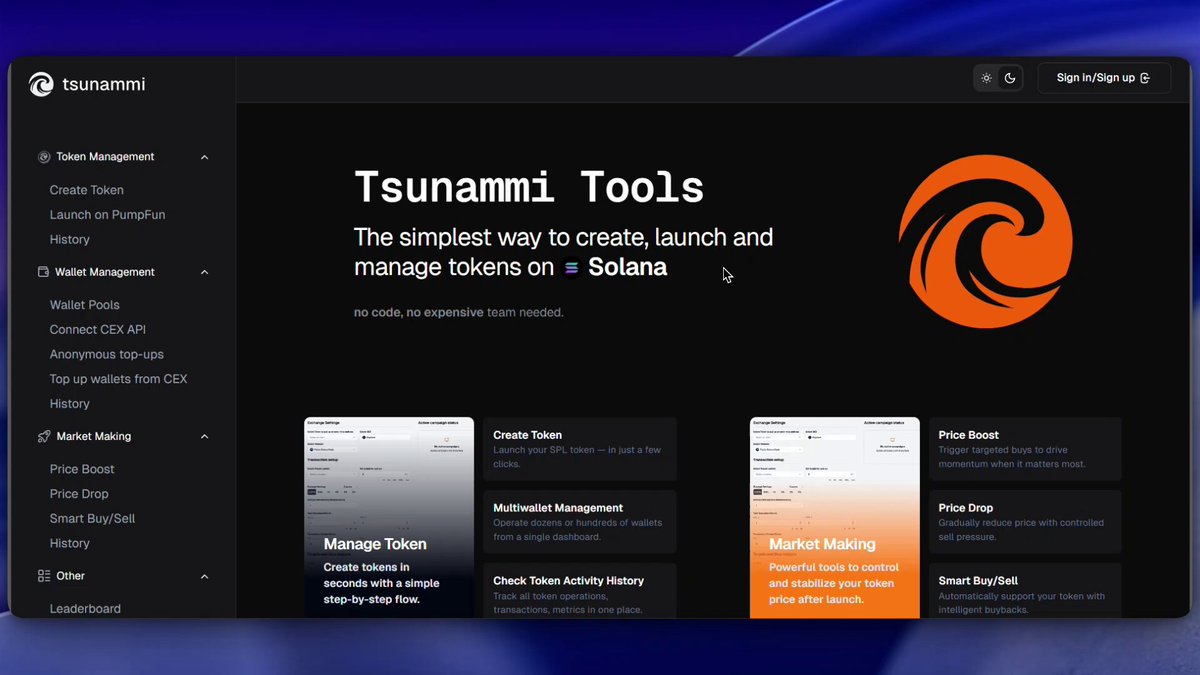The image size is (1200, 675).
Task: Open History under Token Management
Action: click(x=70, y=240)
